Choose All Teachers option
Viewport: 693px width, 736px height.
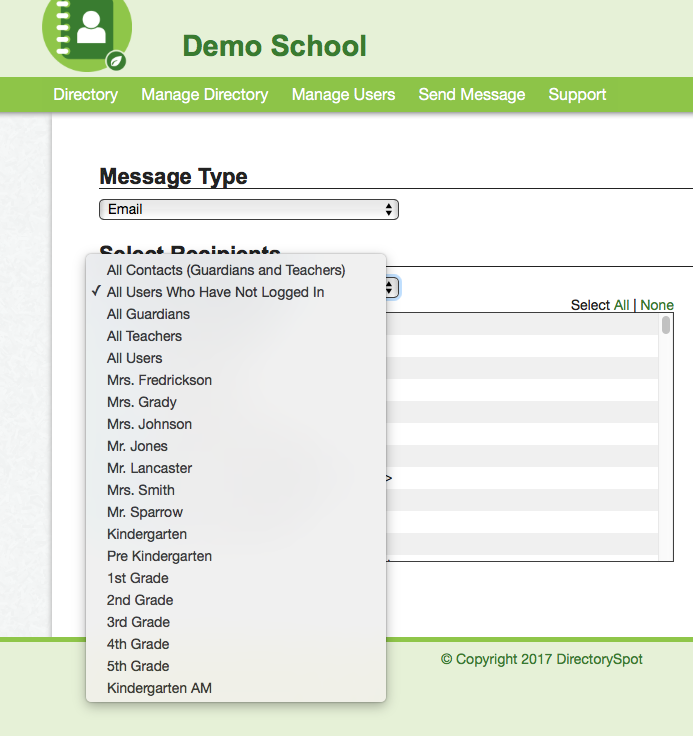[144, 336]
